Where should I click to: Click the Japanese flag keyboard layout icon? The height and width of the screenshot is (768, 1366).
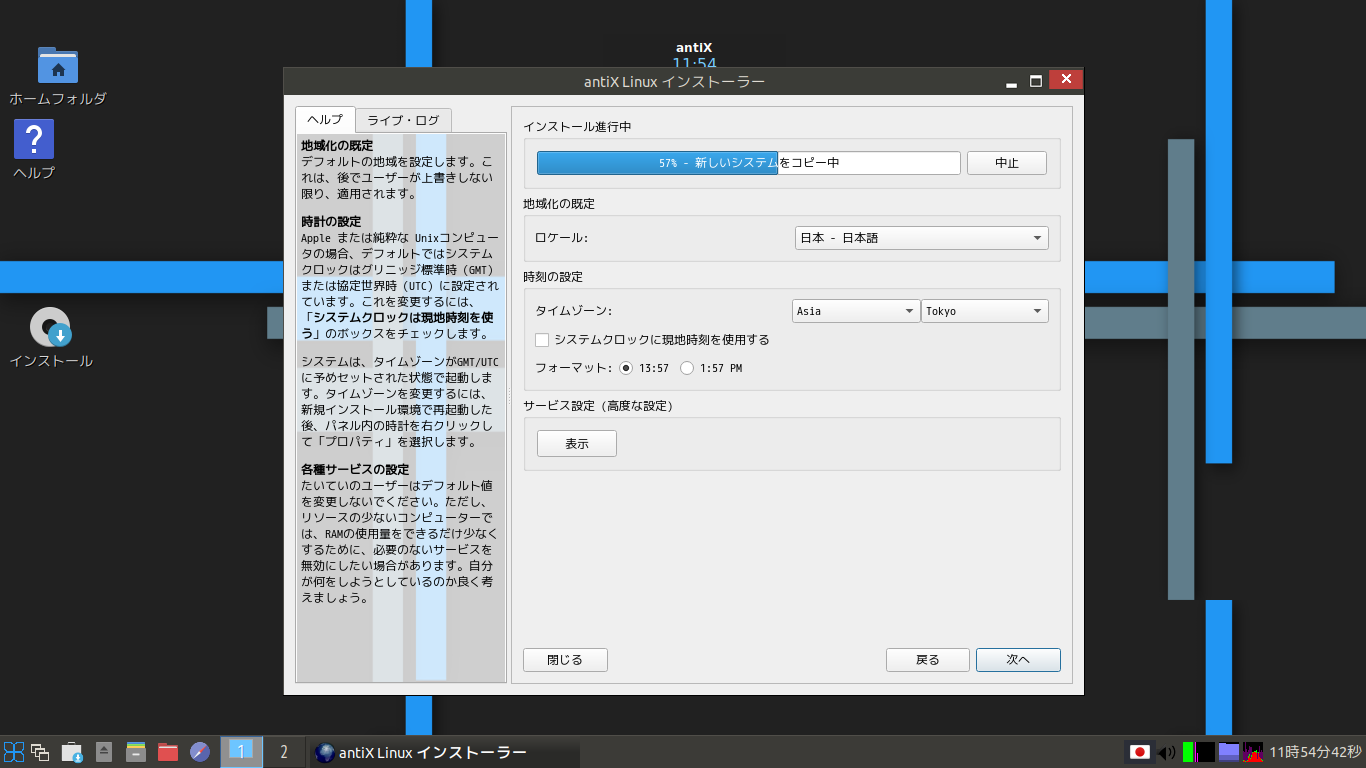1139,752
